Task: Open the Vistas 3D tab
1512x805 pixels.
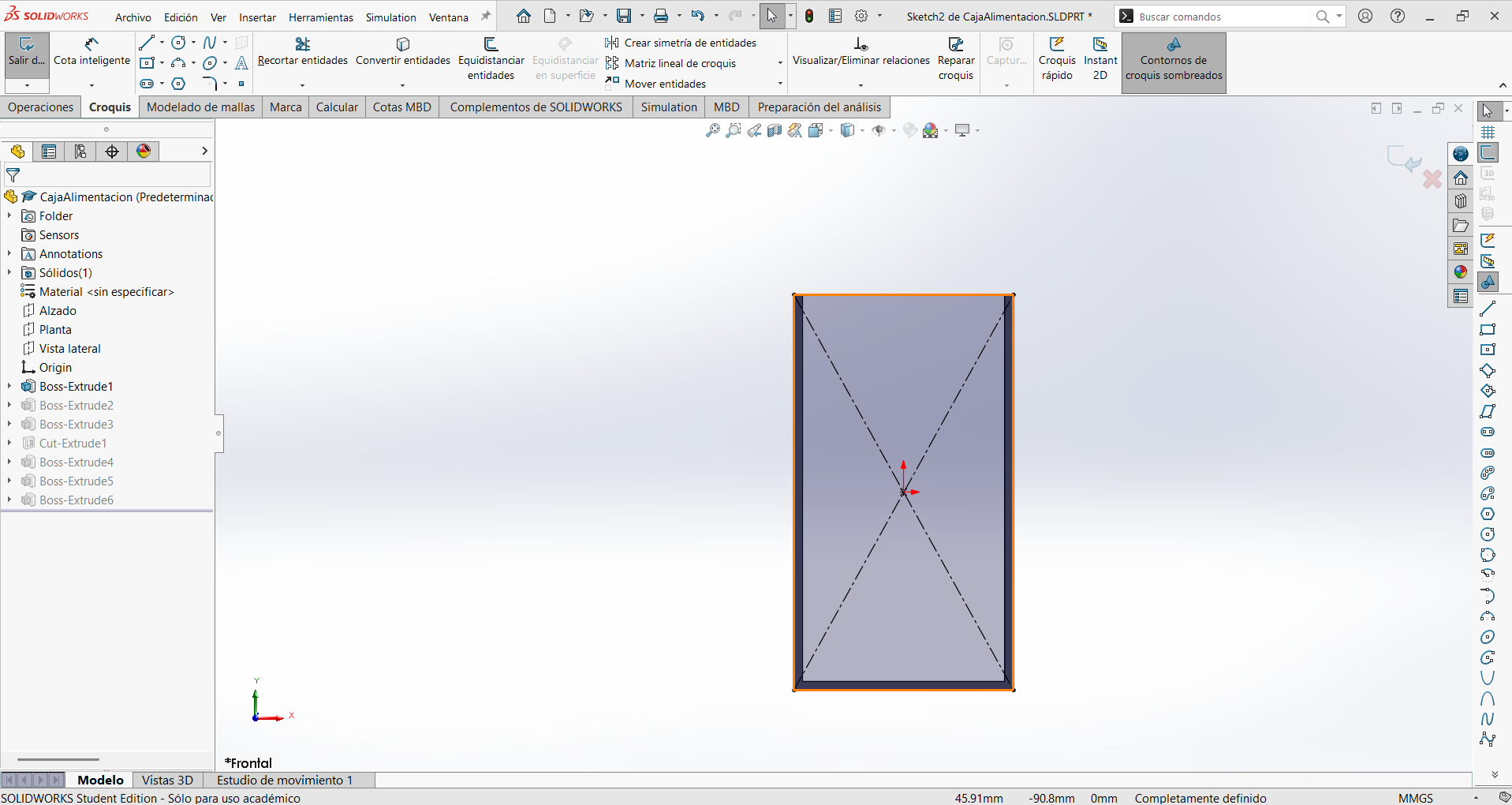Action: pos(167,780)
